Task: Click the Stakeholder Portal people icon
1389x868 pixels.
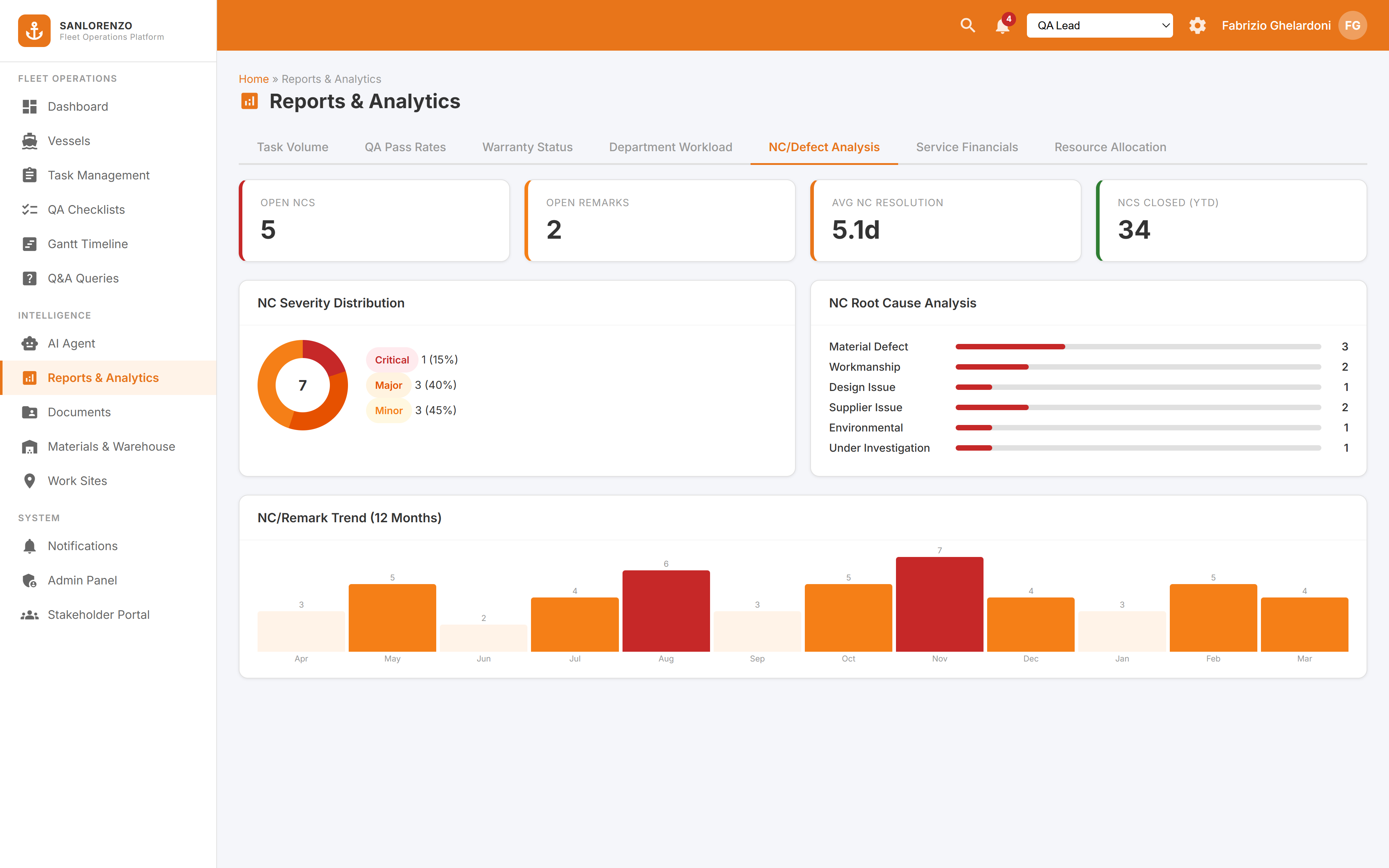Action: [29, 615]
